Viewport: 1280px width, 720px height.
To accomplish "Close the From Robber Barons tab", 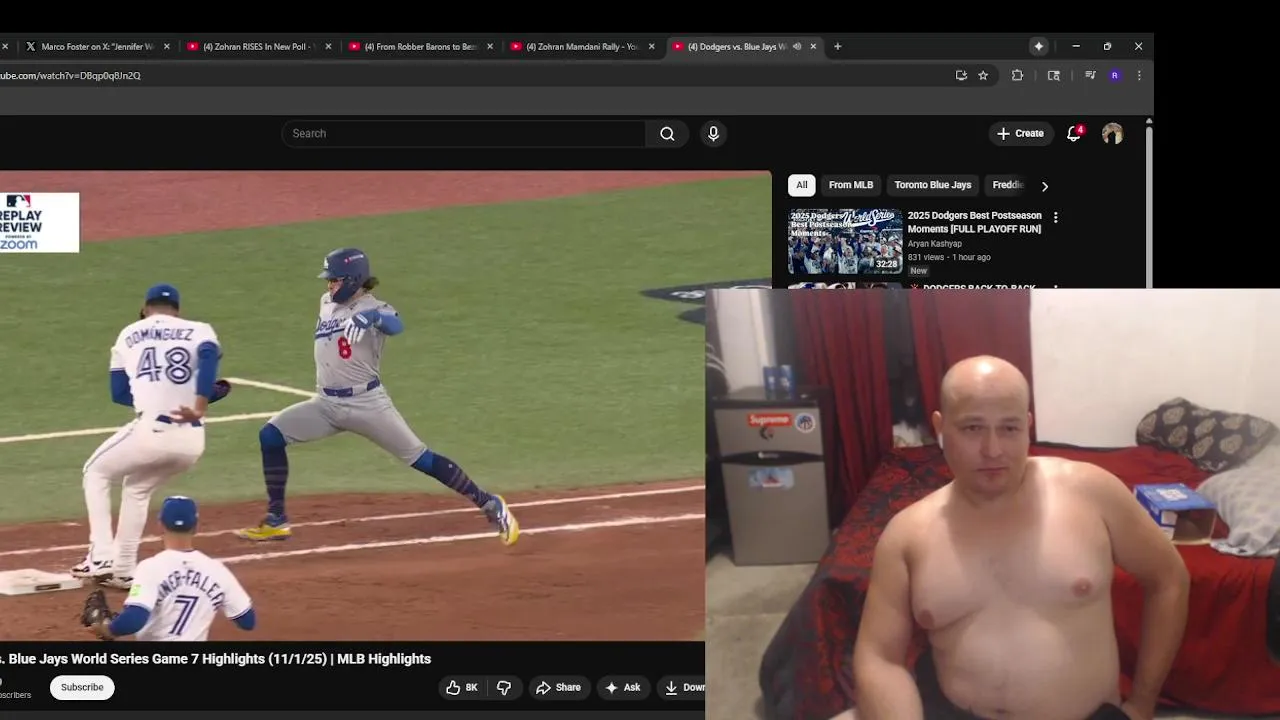I will point(490,46).
